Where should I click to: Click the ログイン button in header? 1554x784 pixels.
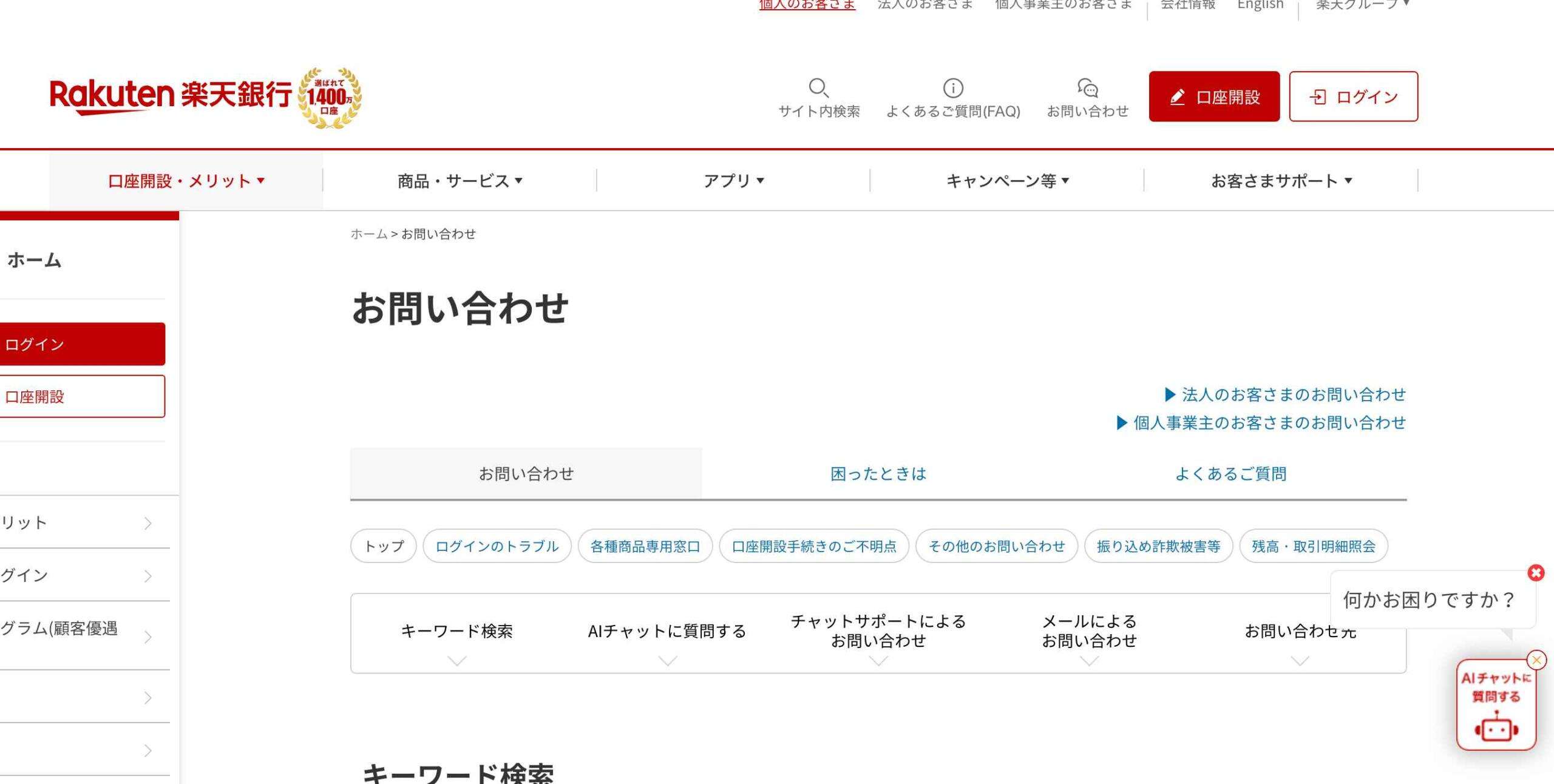(x=1354, y=96)
